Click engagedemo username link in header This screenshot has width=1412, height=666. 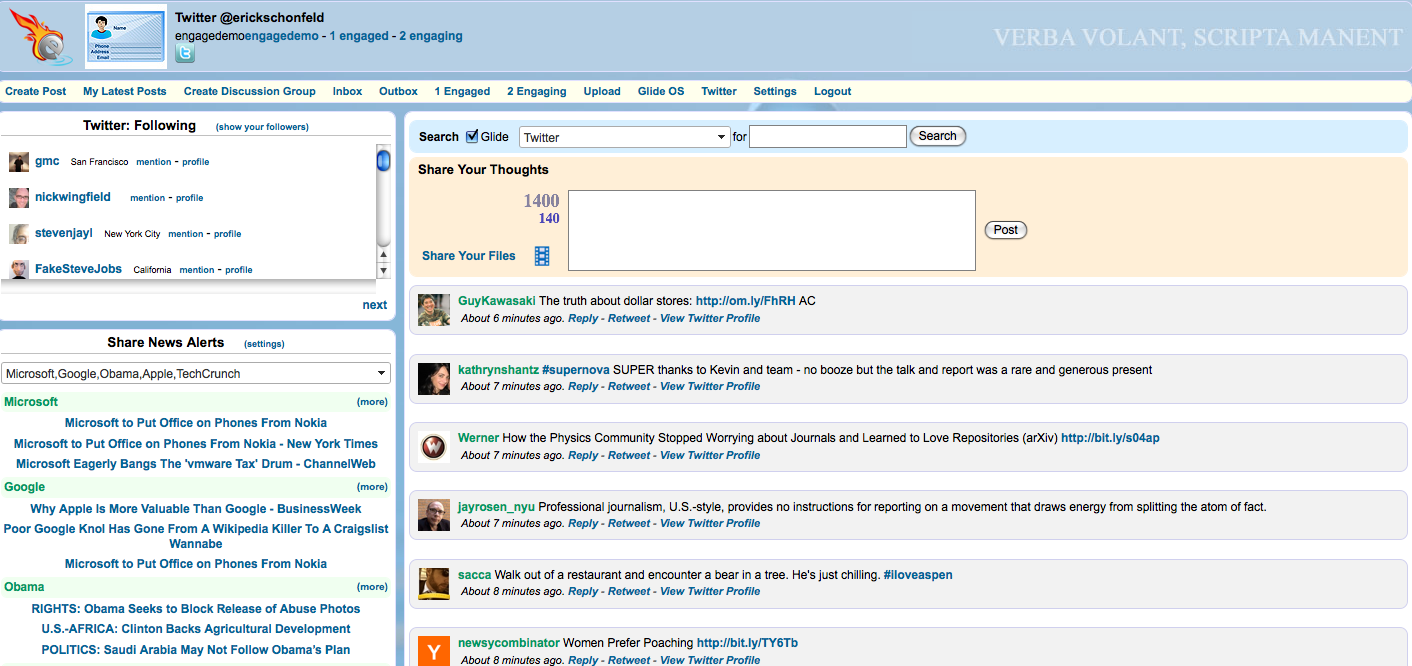(x=282, y=36)
